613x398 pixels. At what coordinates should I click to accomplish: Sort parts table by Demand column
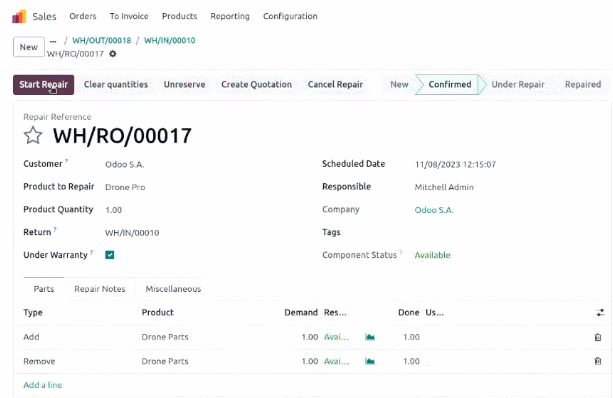coord(301,313)
